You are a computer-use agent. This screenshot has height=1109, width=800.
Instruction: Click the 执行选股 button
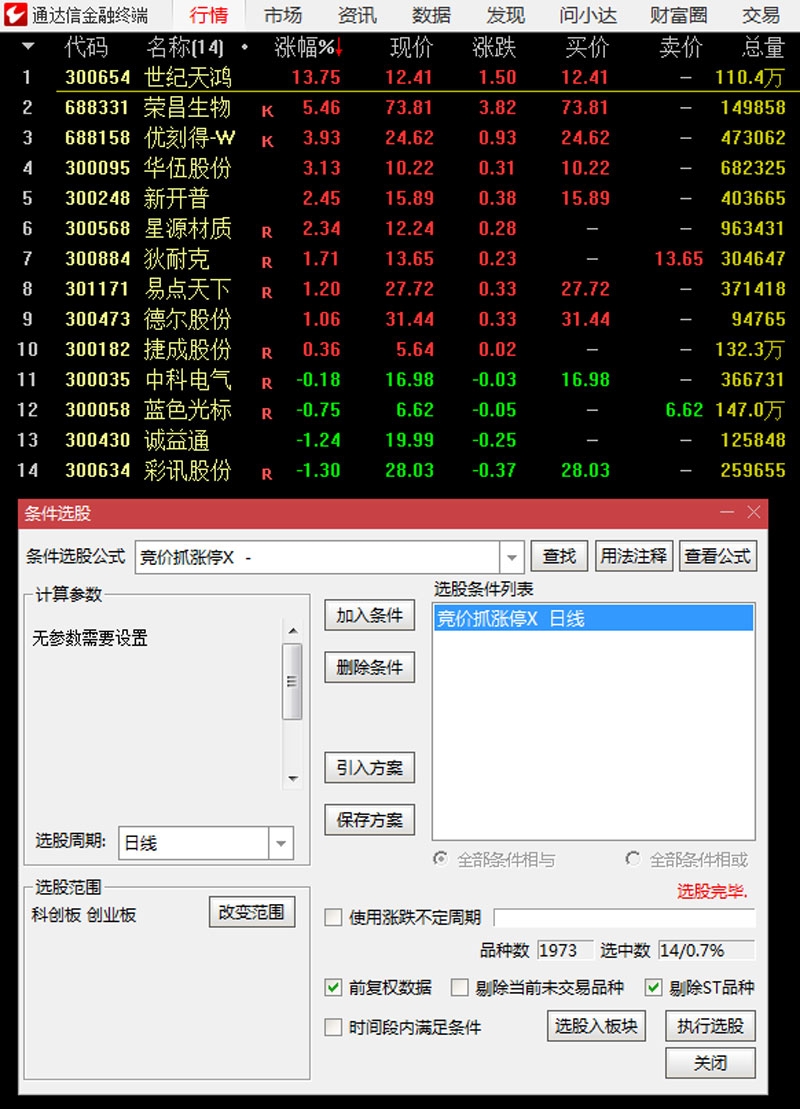click(710, 1026)
